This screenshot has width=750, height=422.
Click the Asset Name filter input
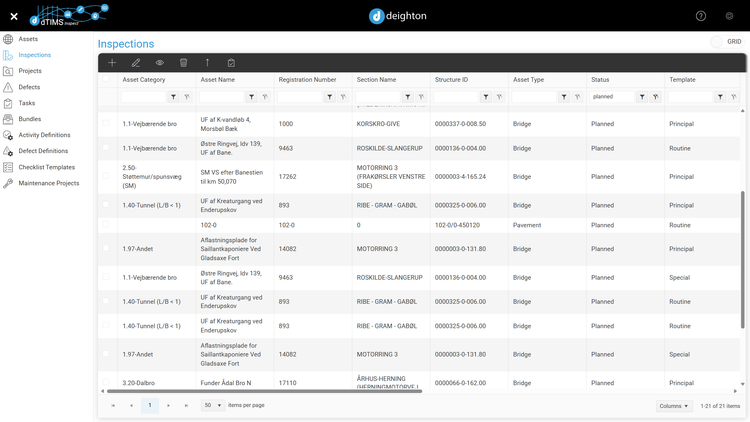[221, 97]
